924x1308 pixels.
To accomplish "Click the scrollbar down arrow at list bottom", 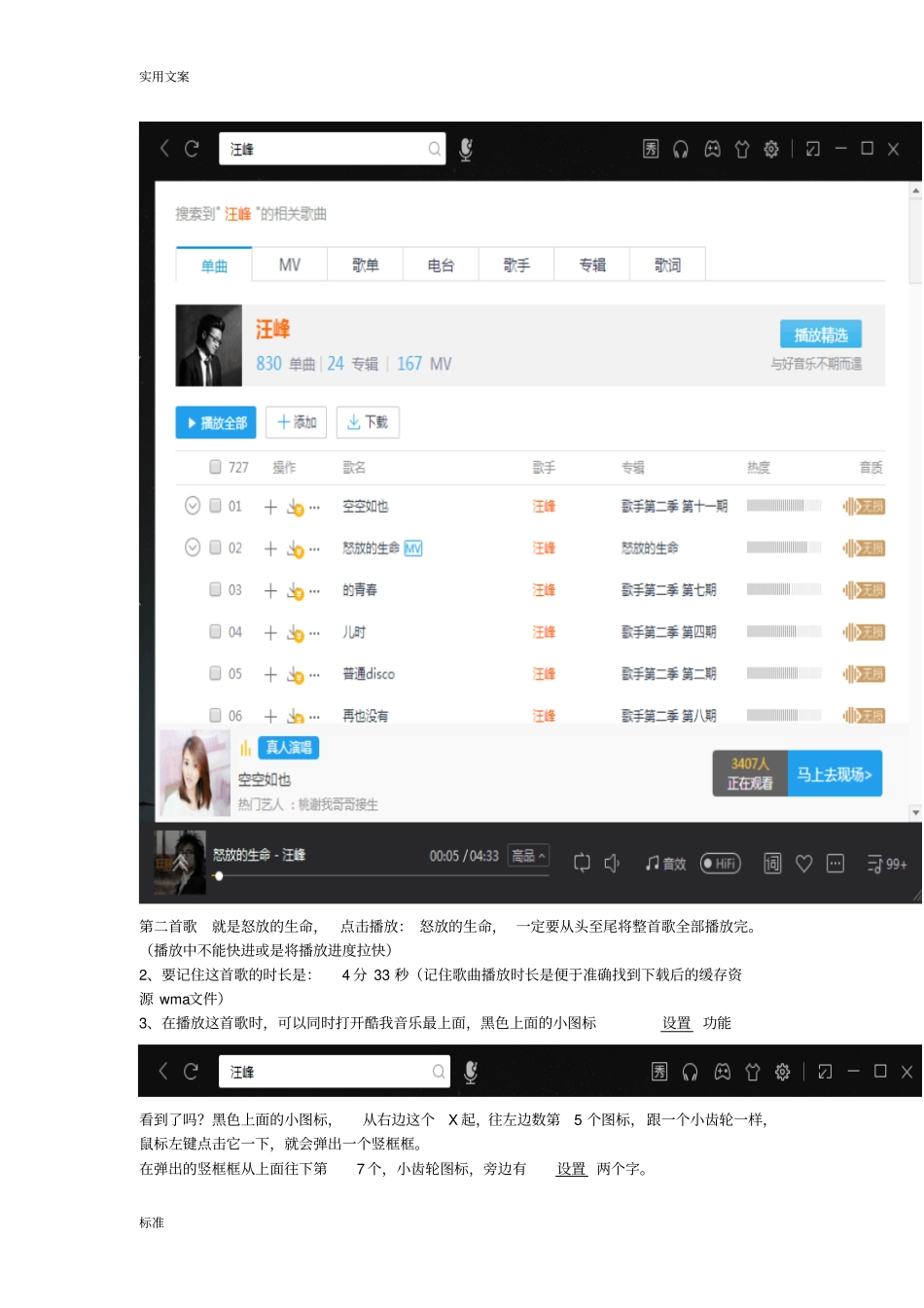I will (x=915, y=812).
